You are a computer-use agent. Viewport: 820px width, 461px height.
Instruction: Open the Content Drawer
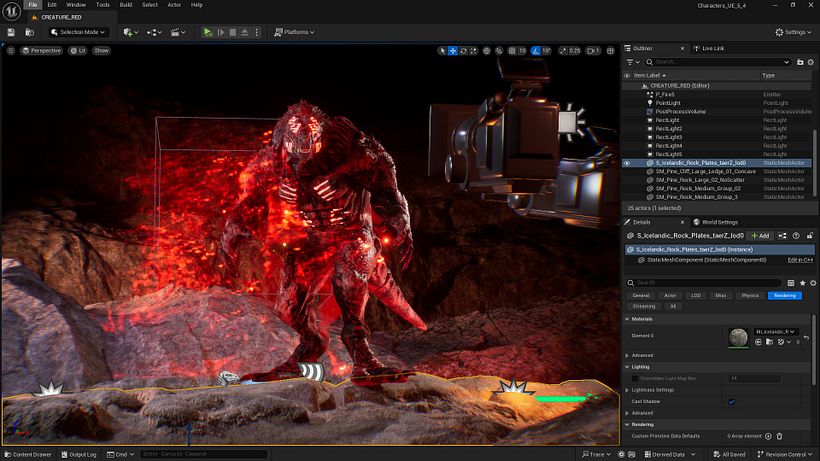28,454
